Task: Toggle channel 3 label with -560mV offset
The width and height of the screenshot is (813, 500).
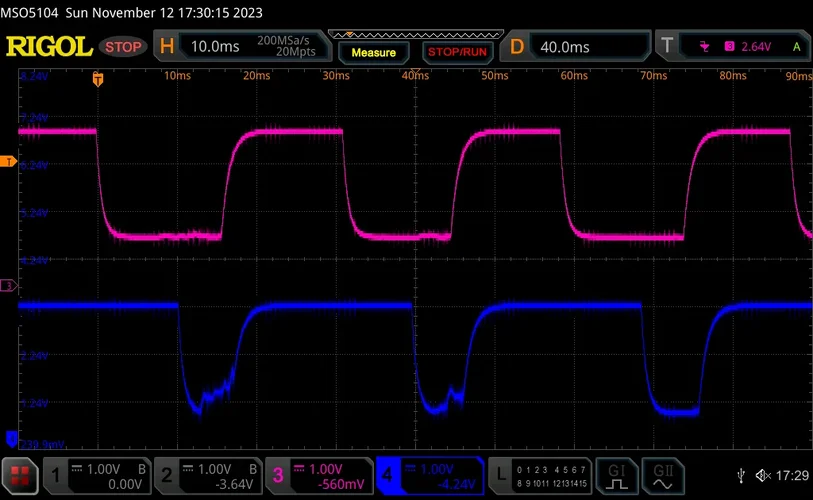Action: pyautogui.click(x=319, y=476)
